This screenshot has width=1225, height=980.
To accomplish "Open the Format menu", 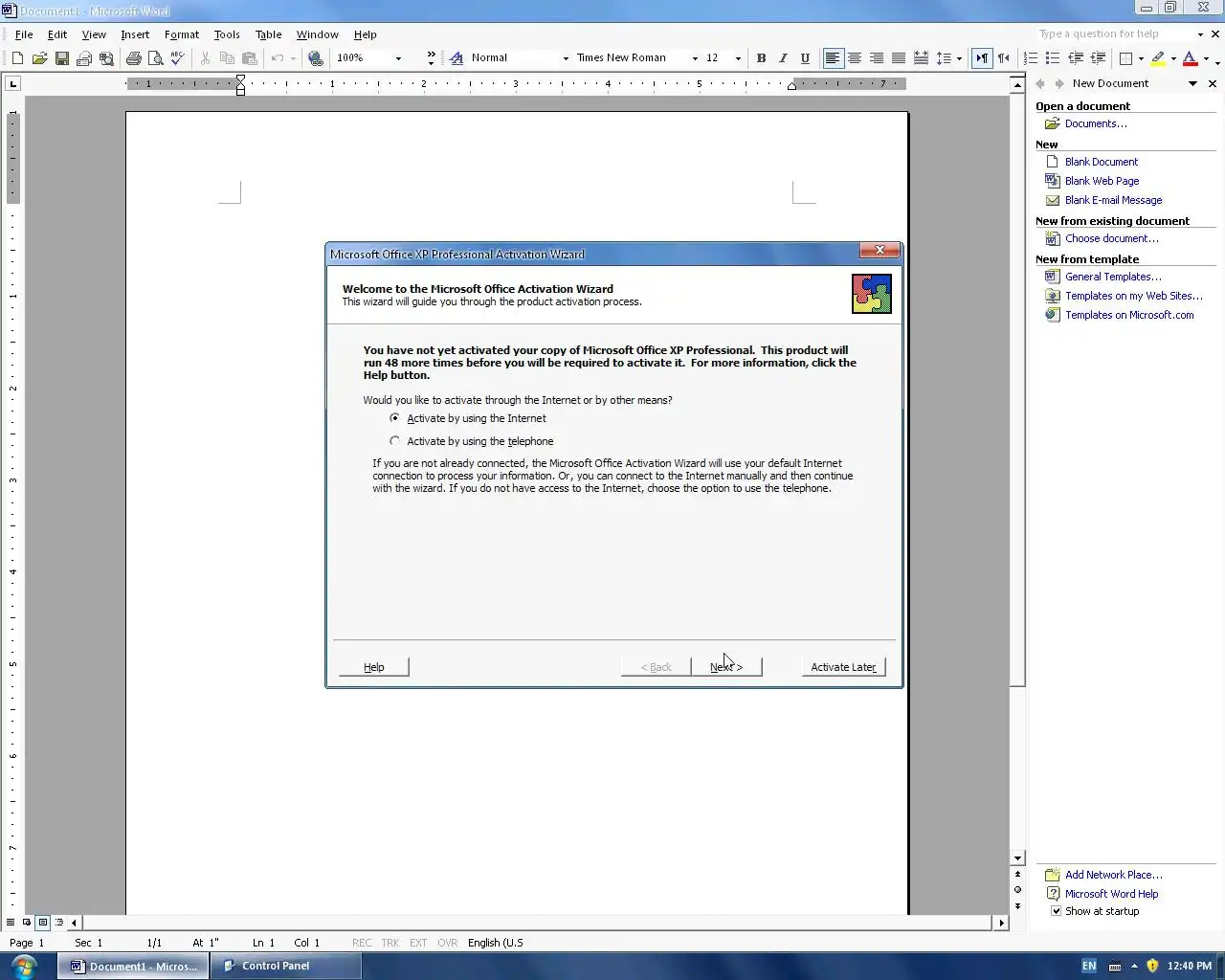I will 182,34.
